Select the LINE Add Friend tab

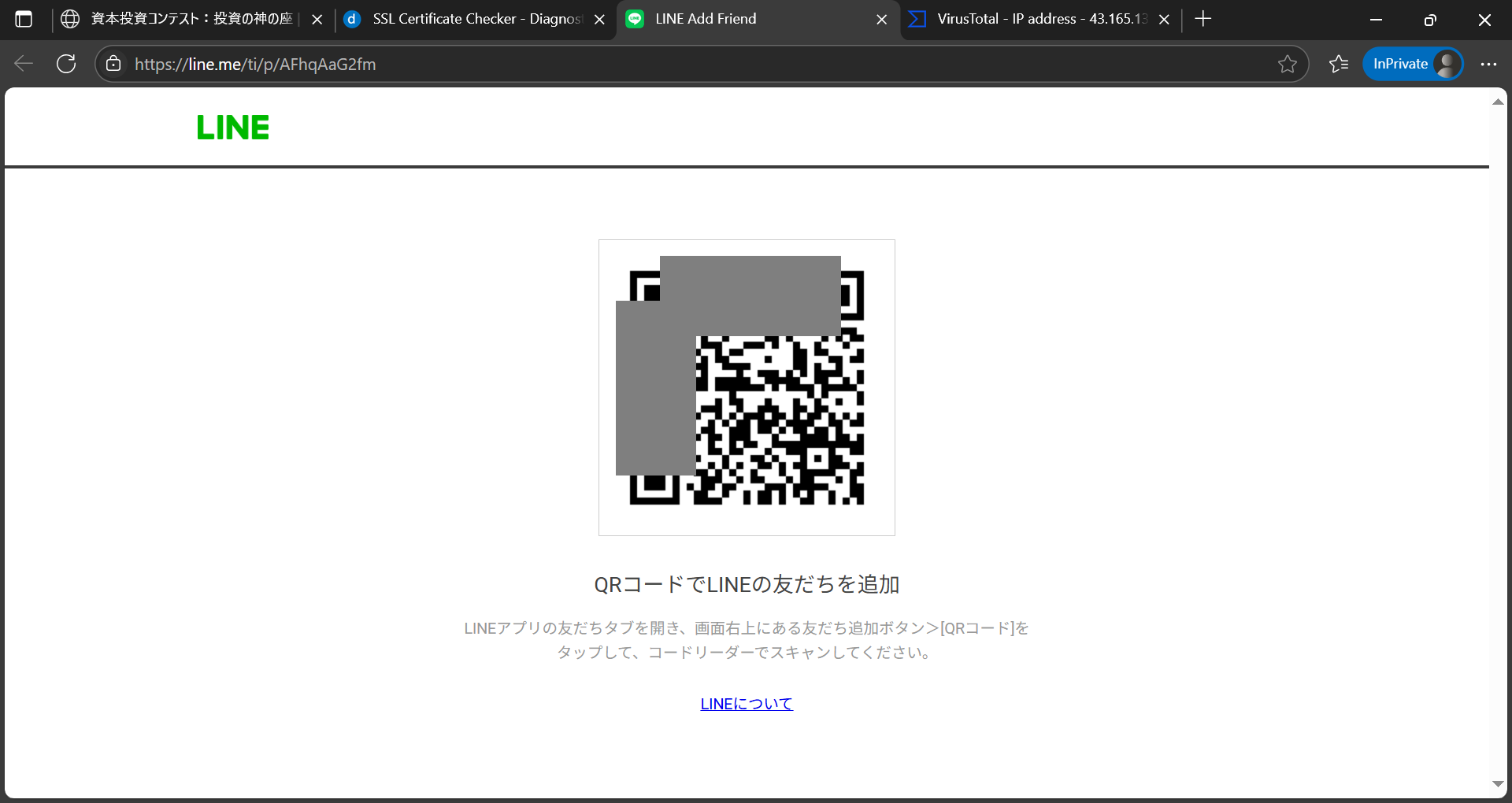tap(758, 19)
